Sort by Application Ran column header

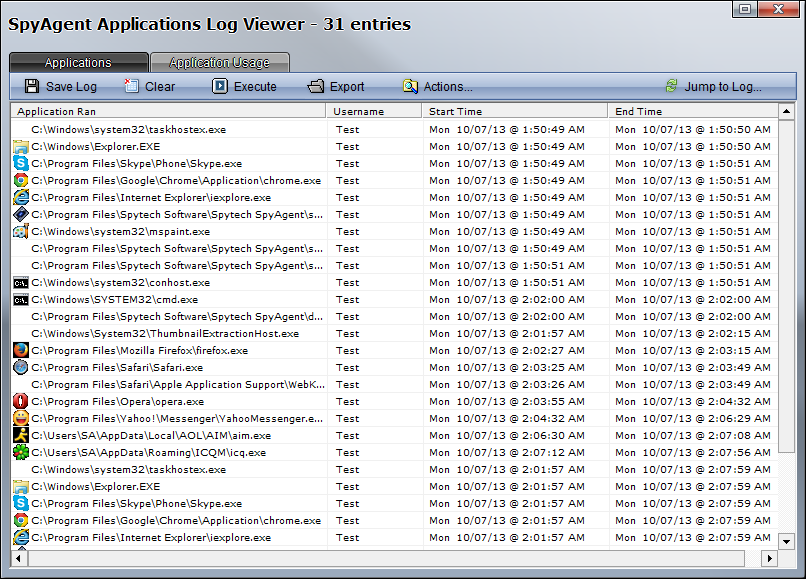pyautogui.click(x=168, y=112)
